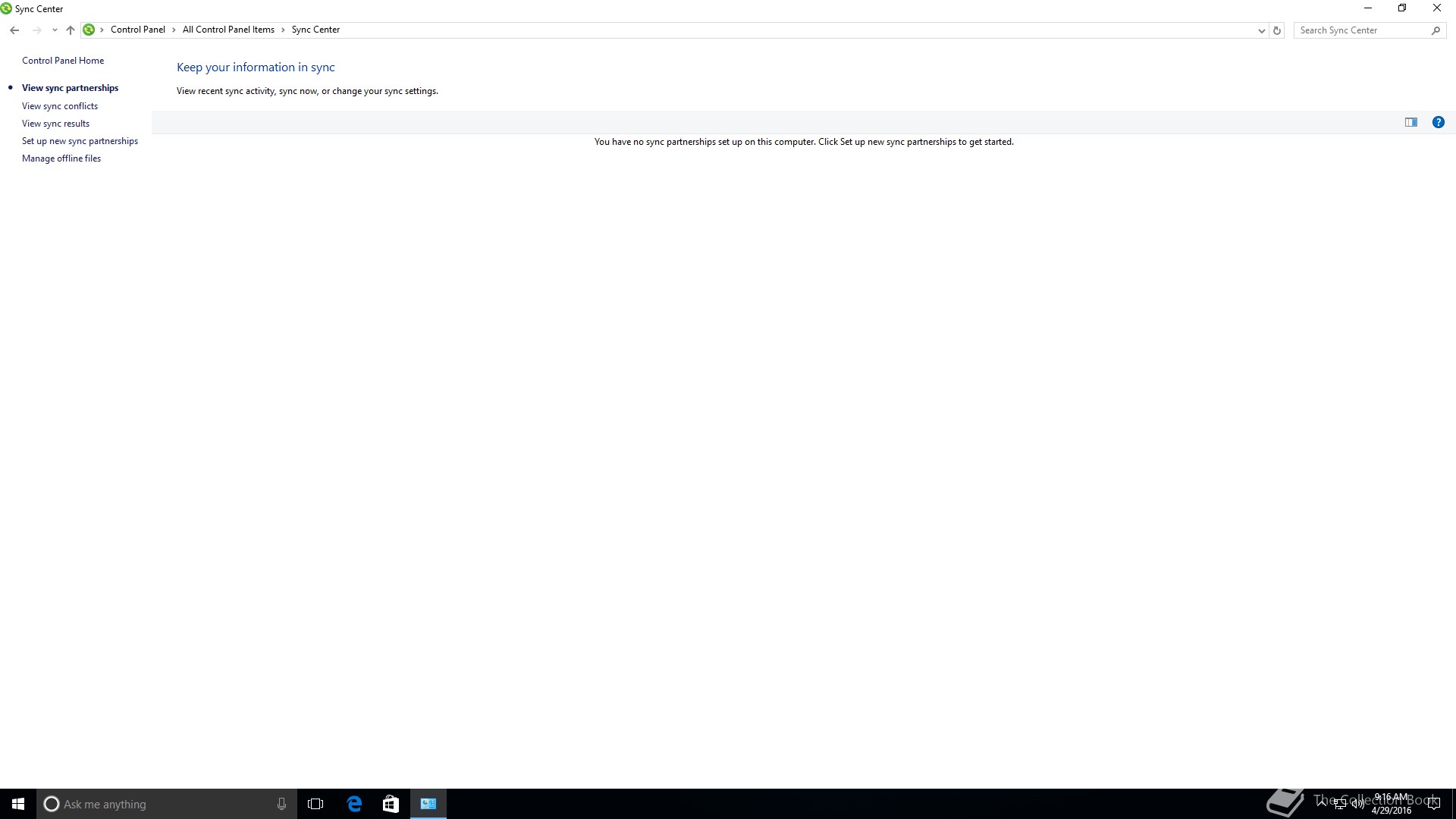The image size is (1456, 819).
Task: Open Task View on taskbar
Action: [x=315, y=804]
